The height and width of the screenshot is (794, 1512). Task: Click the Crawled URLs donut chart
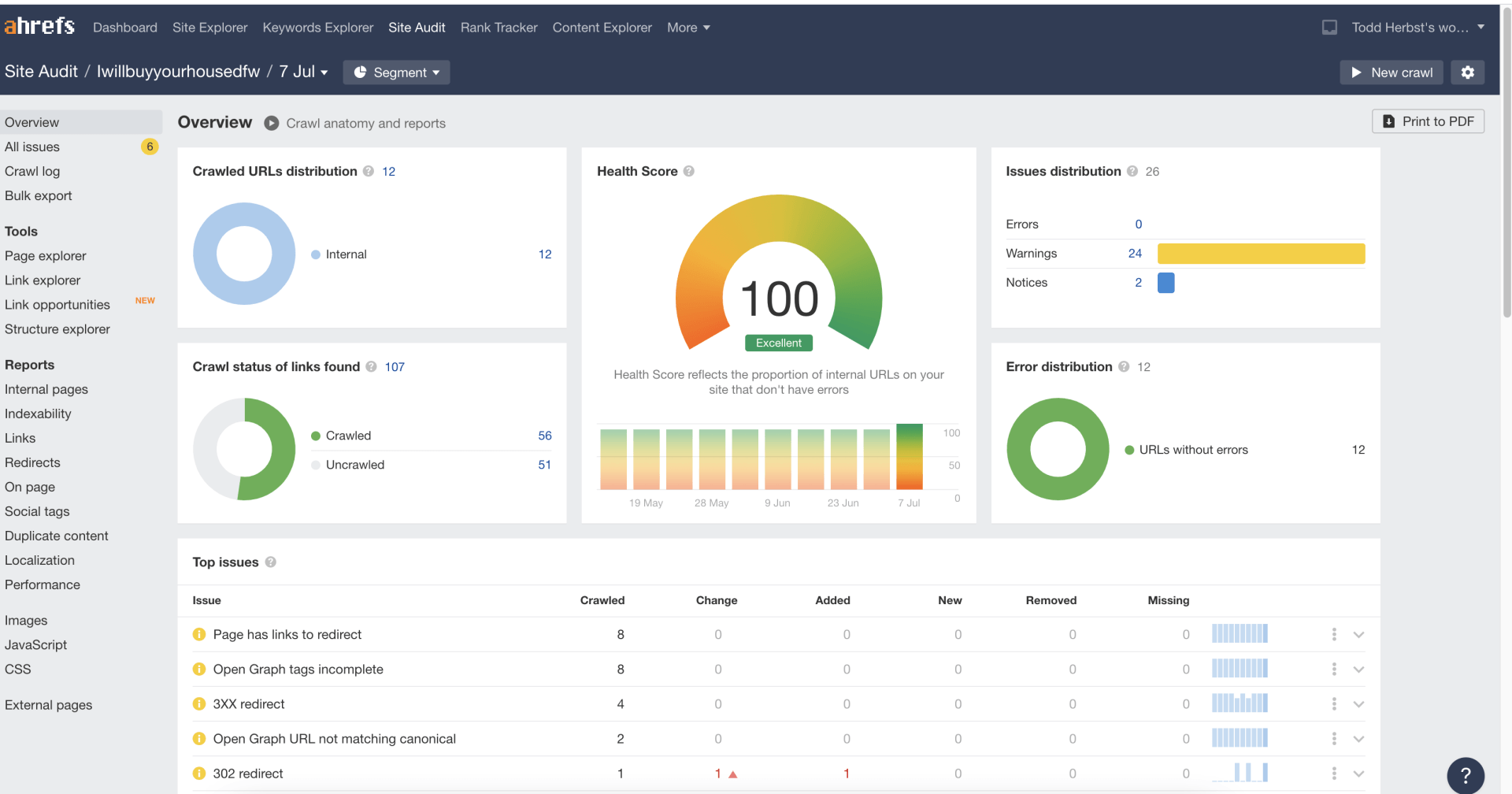point(244,254)
